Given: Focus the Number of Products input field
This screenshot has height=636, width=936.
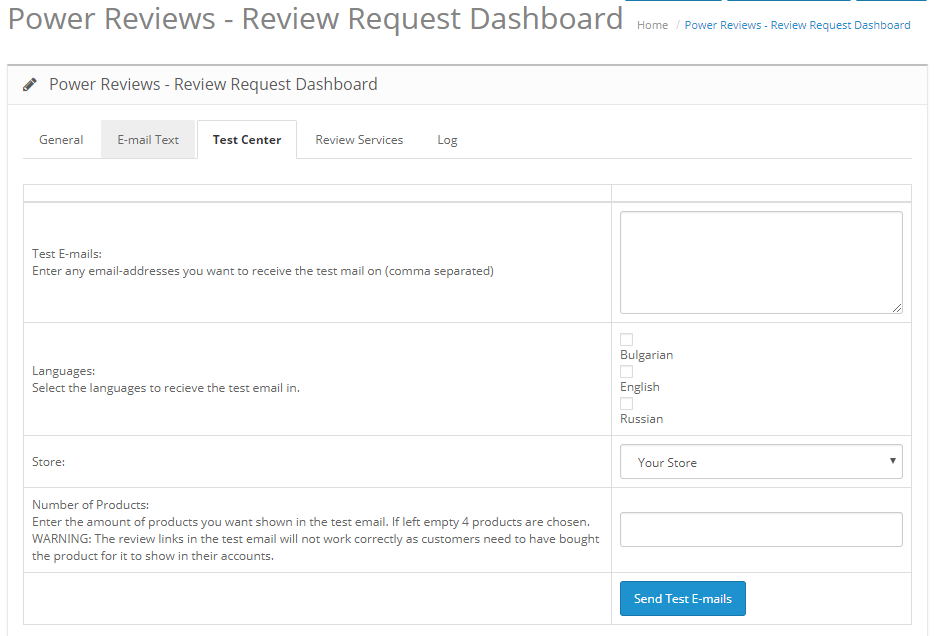Looking at the screenshot, I should [x=761, y=530].
